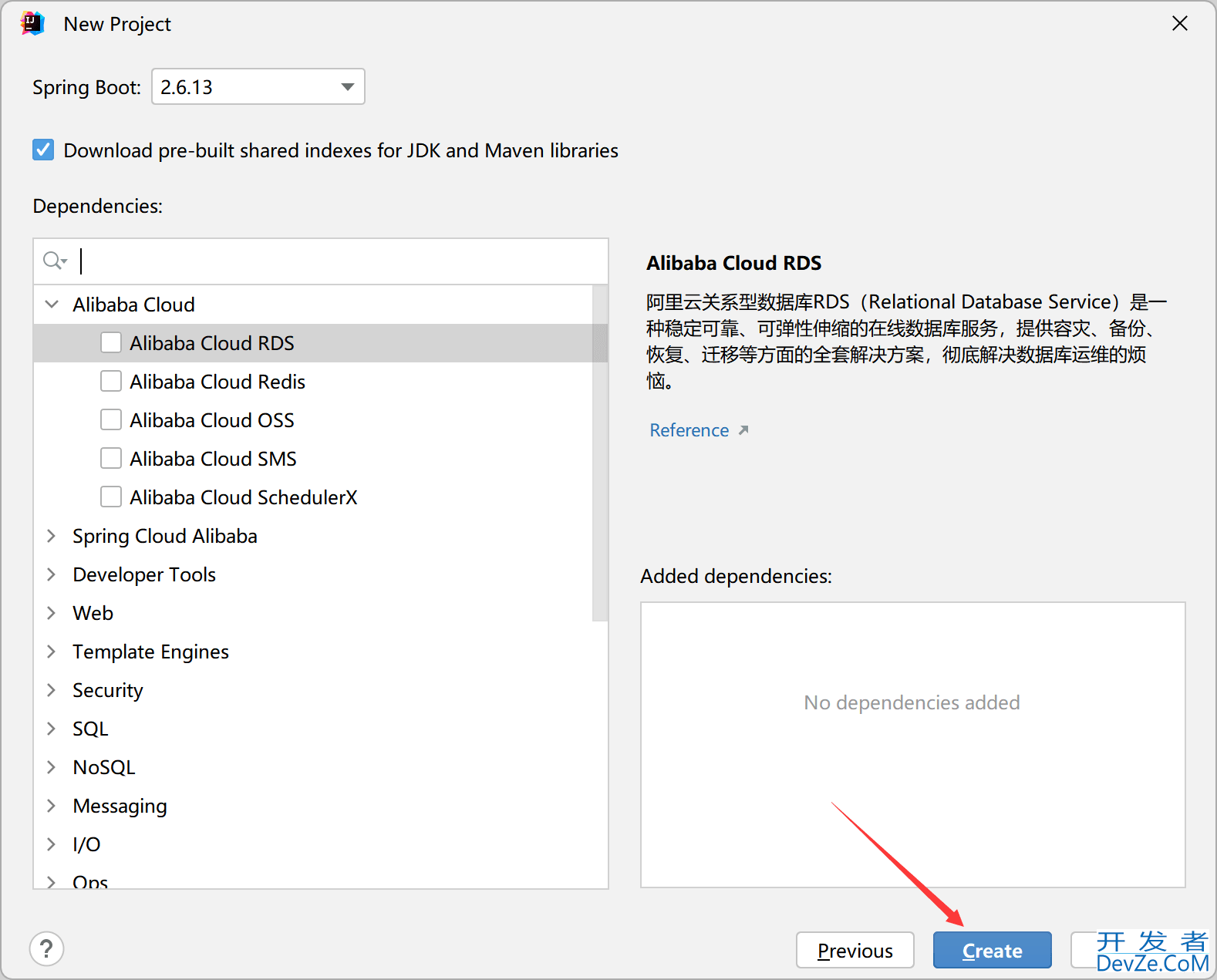Click the IntelliJ IDEA logo icon

point(33,24)
